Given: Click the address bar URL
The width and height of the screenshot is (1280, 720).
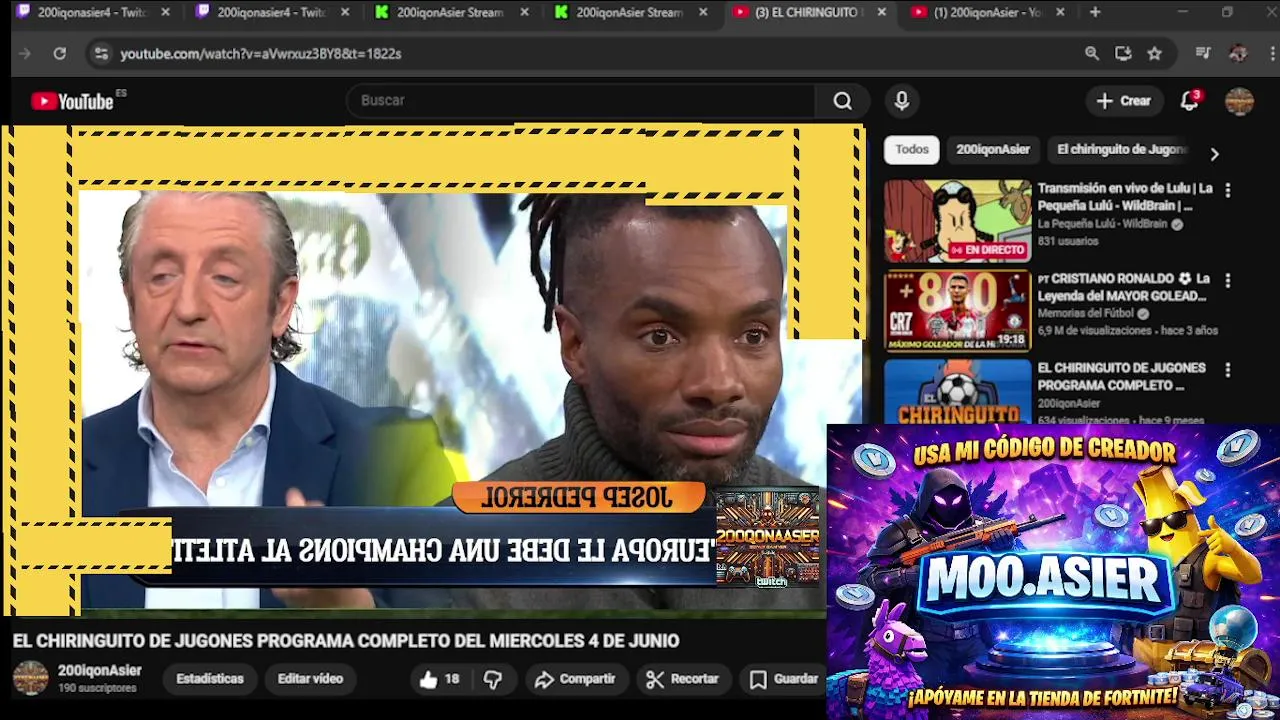Looking at the screenshot, I should click(261, 54).
